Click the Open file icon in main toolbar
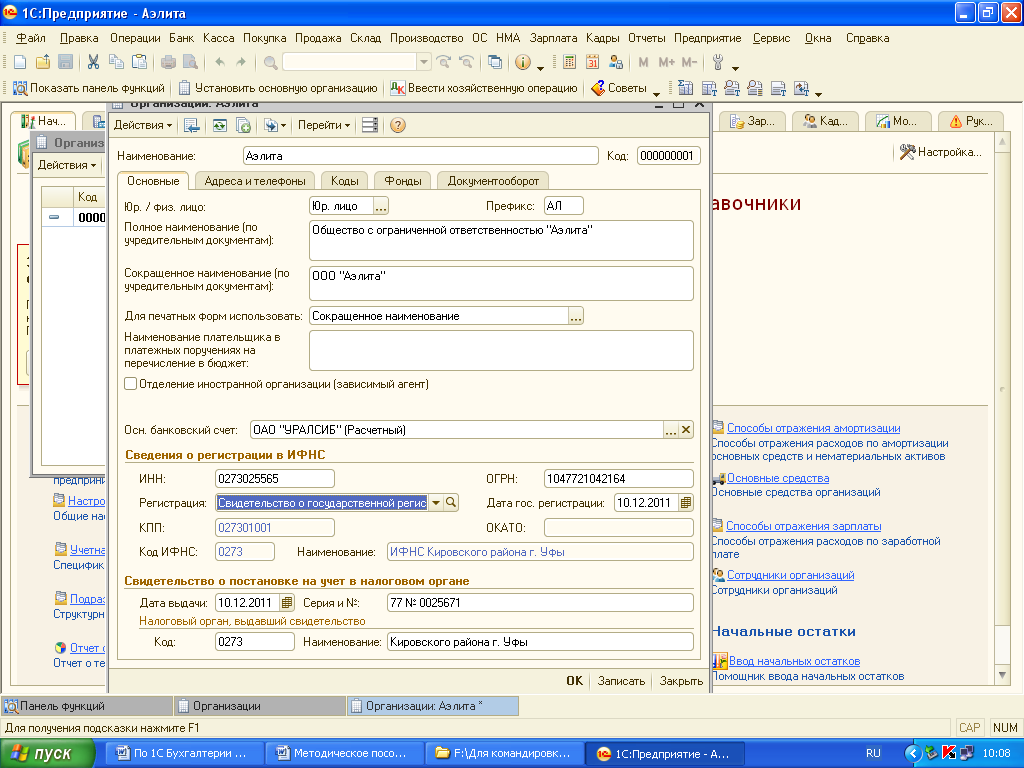The width and height of the screenshot is (1024, 768). coord(43,62)
